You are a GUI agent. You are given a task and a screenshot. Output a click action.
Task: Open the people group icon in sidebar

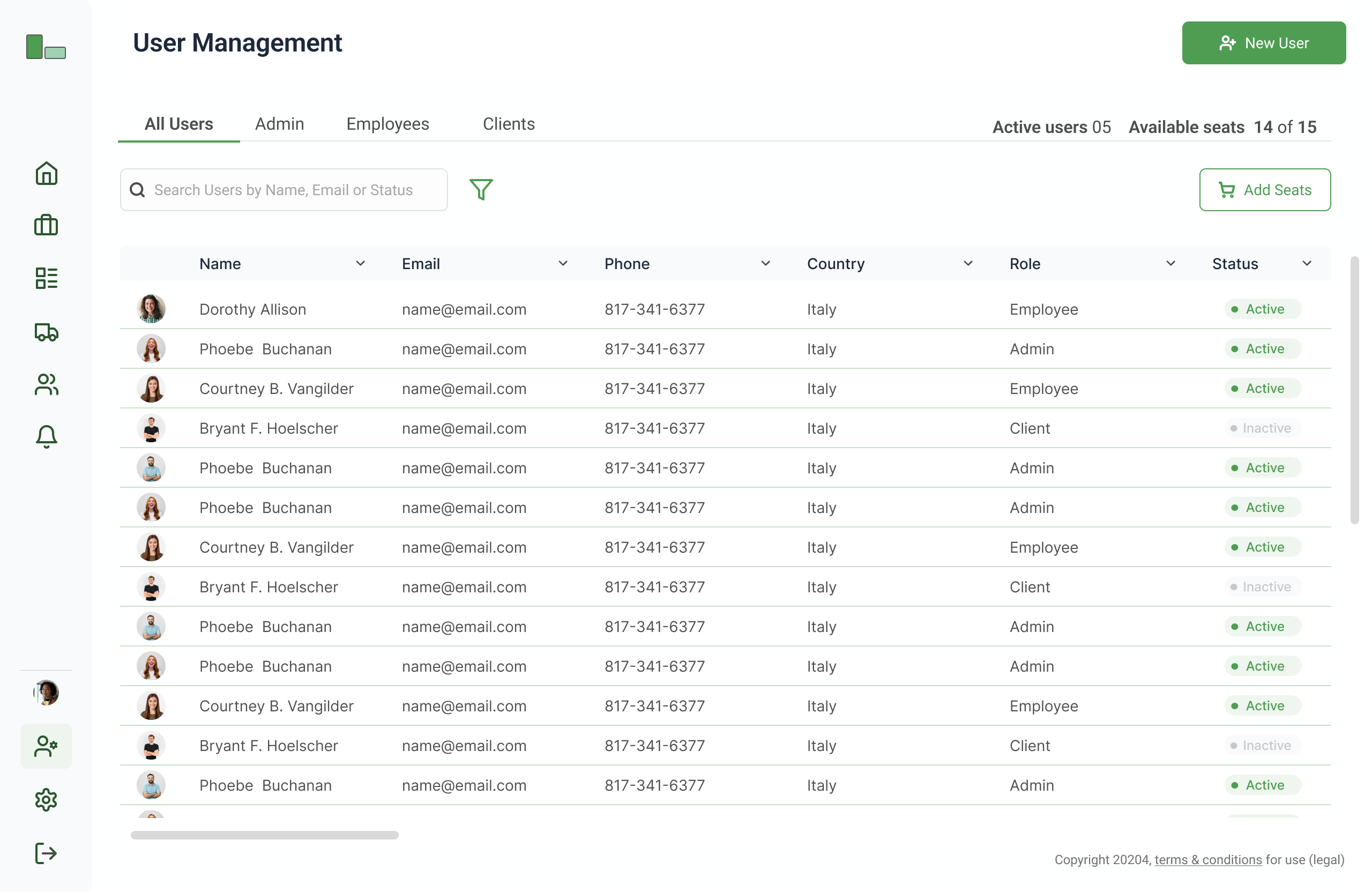pos(46,384)
